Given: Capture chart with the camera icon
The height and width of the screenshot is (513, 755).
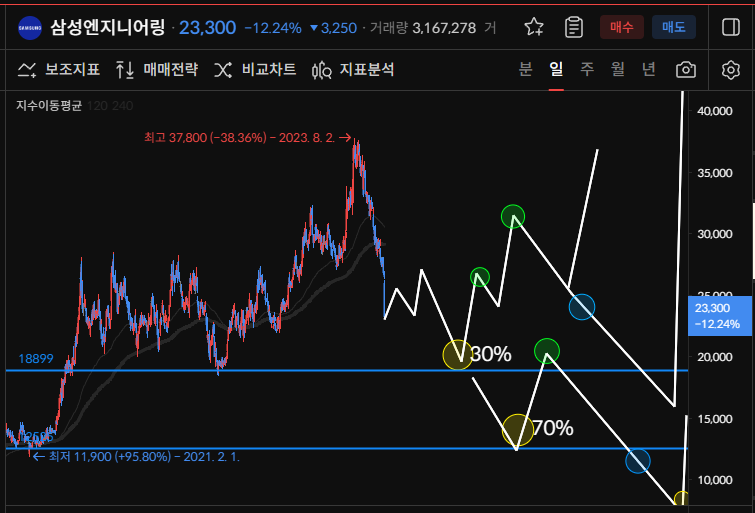Looking at the screenshot, I should pyautogui.click(x=686, y=70).
